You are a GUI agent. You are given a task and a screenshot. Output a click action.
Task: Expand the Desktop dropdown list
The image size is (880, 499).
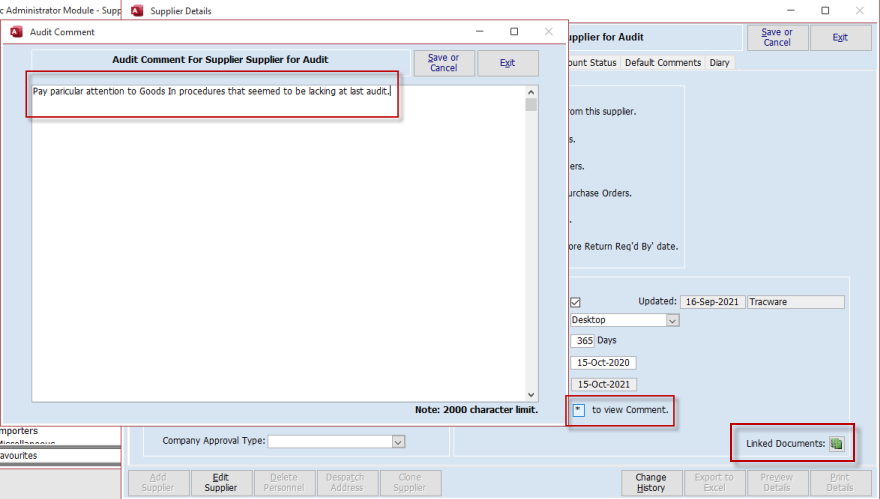672,321
